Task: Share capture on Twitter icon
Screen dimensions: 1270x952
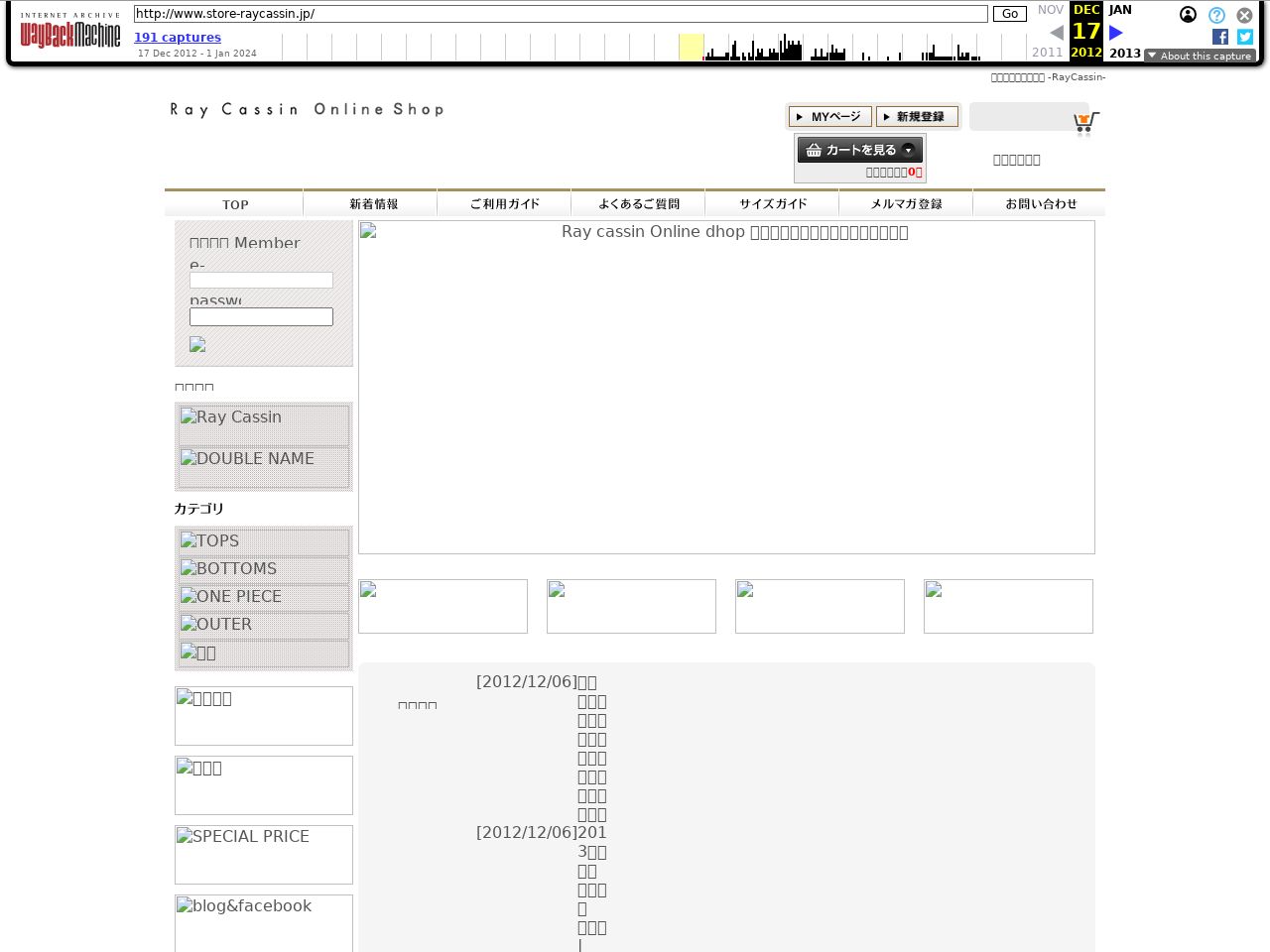Action: pos(1245,37)
